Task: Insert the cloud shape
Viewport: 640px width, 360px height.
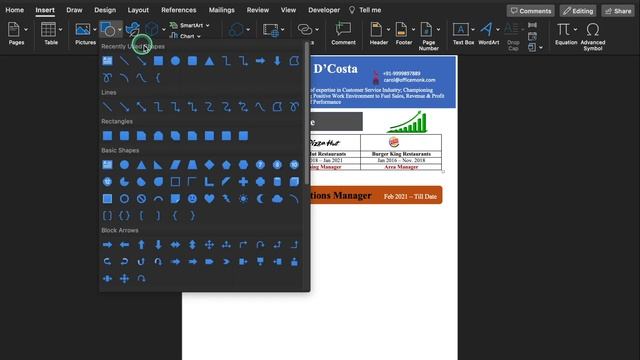Action: pos(277,199)
